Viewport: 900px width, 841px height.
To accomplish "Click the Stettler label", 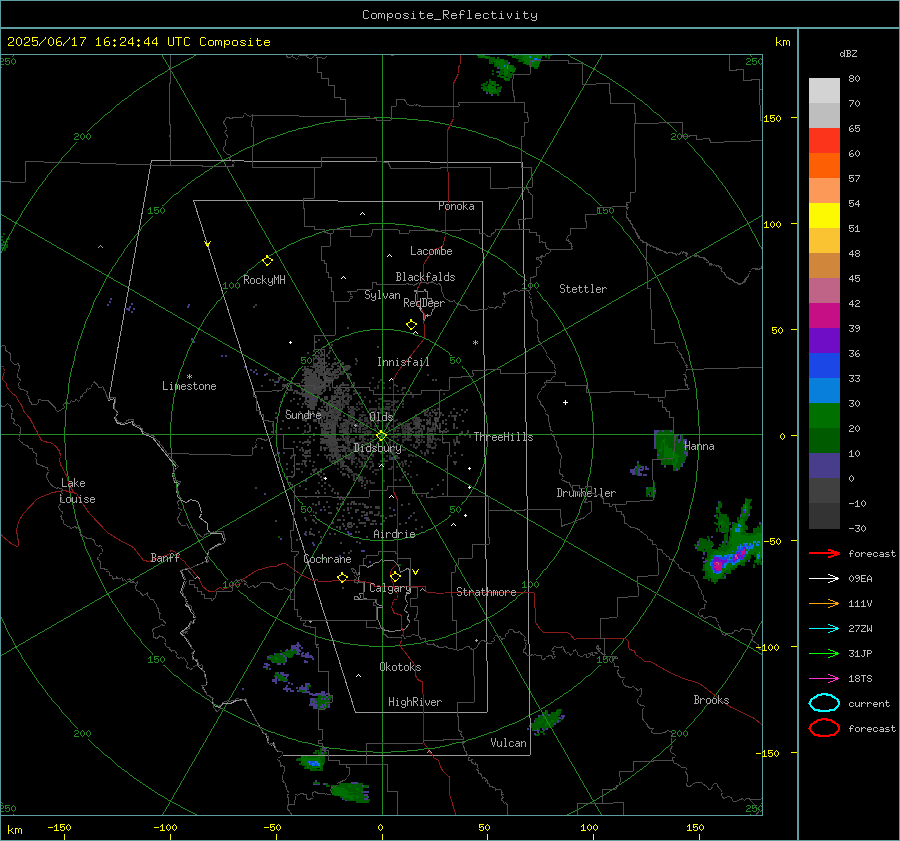I will pos(583,289).
